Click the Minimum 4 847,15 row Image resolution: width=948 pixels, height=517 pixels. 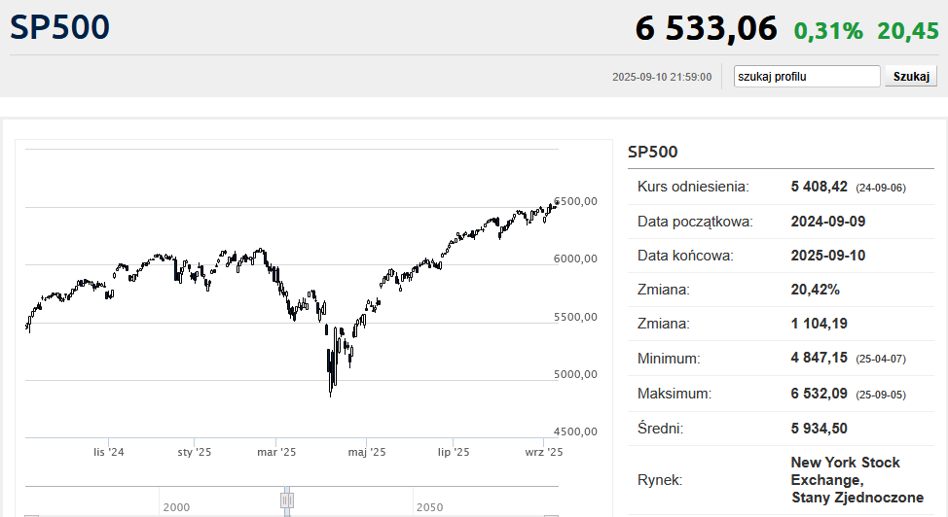click(781, 359)
